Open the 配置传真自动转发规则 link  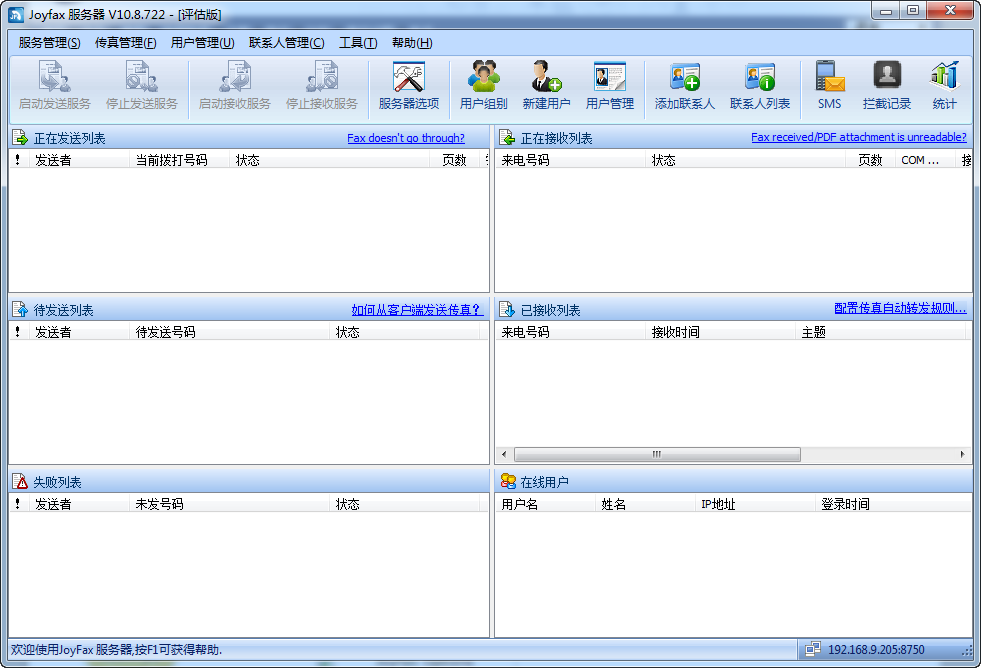point(902,310)
